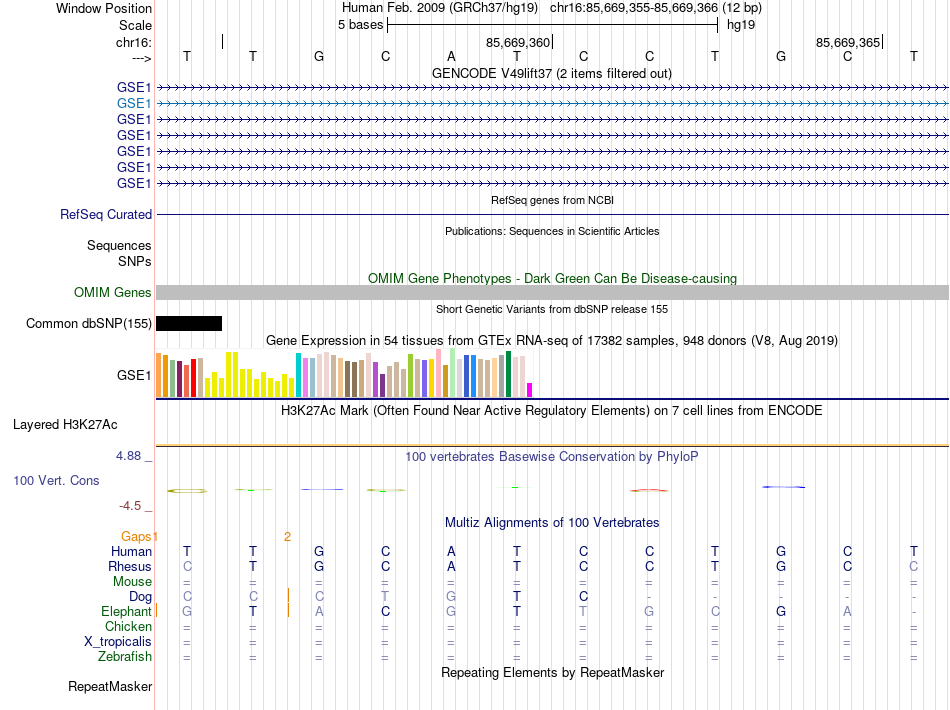Image resolution: width=950 pixels, height=710 pixels.
Task: Click the SNPs track label
Action: coord(135,261)
